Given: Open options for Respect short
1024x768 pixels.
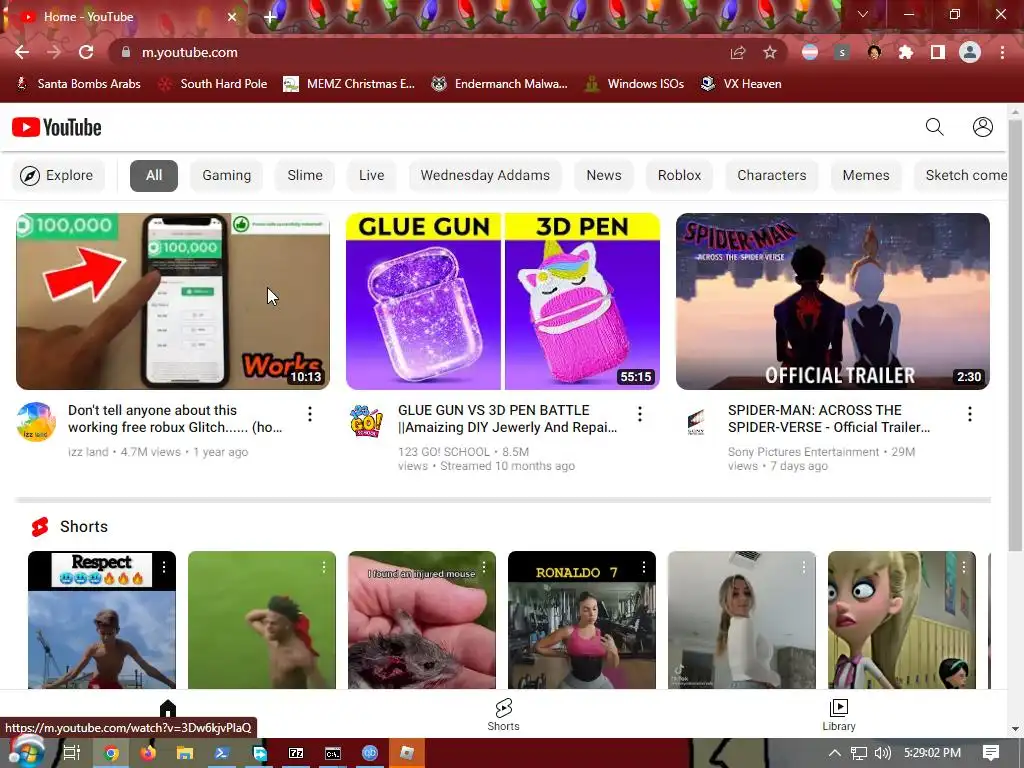Looking at the screenshot, I should point(164,568).
